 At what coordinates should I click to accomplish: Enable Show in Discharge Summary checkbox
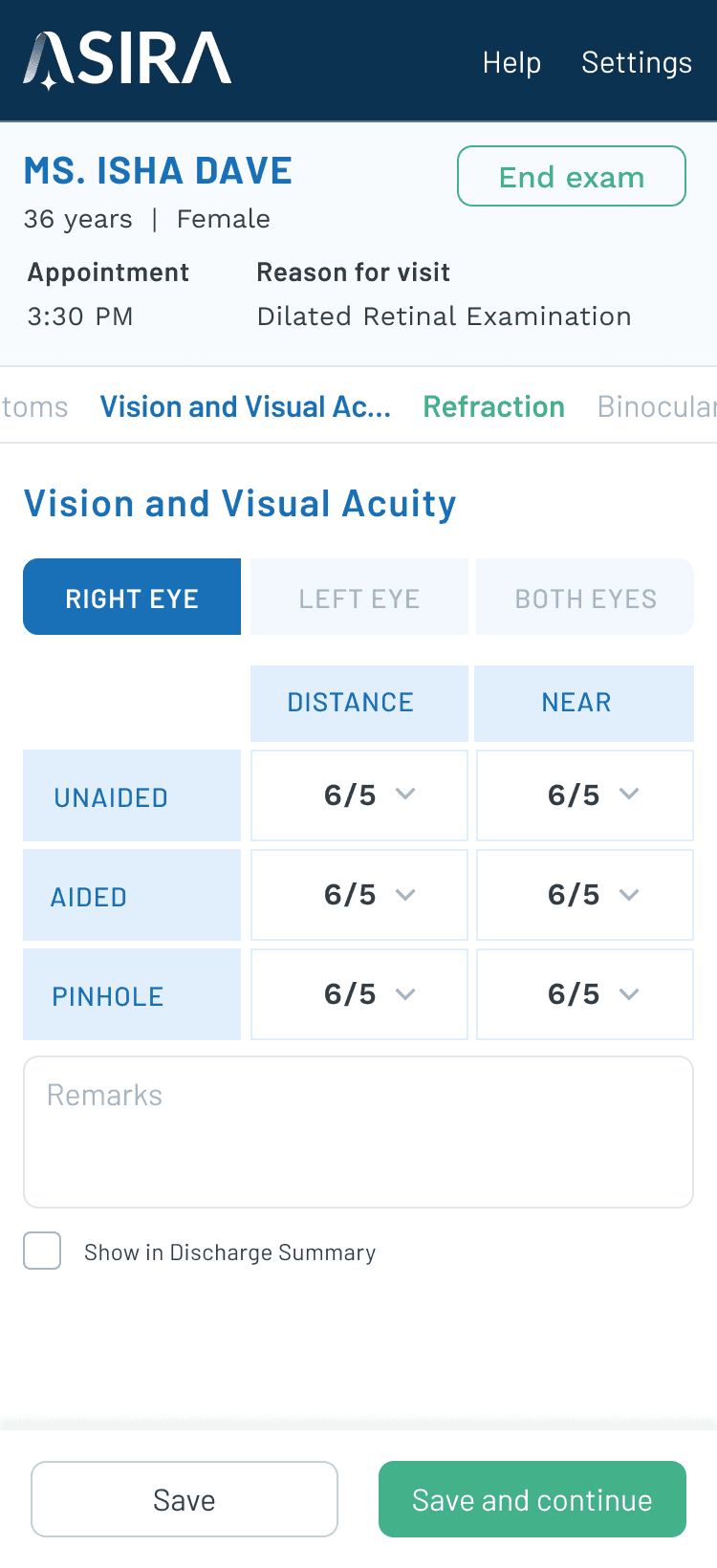pos(42,1251)
